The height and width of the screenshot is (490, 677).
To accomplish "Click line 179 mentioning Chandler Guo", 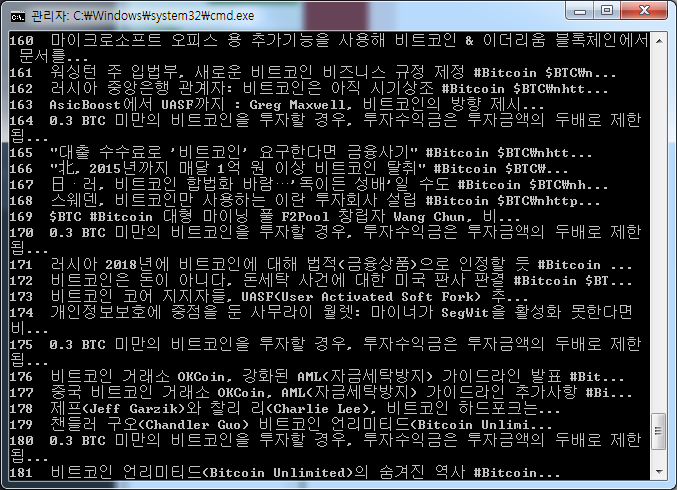I will [x=281, y=424].
